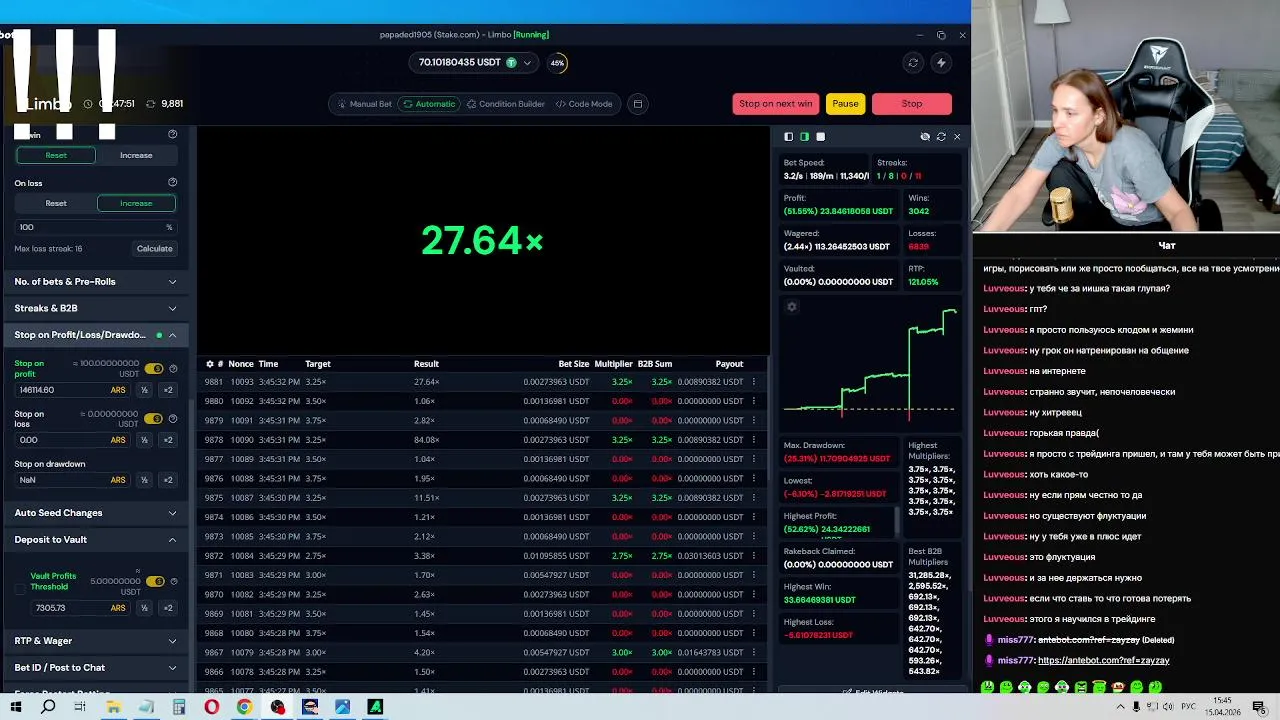Open chart settings gear icon
This screenshot has height=720, width=1280.
click(x=792, y=307)
